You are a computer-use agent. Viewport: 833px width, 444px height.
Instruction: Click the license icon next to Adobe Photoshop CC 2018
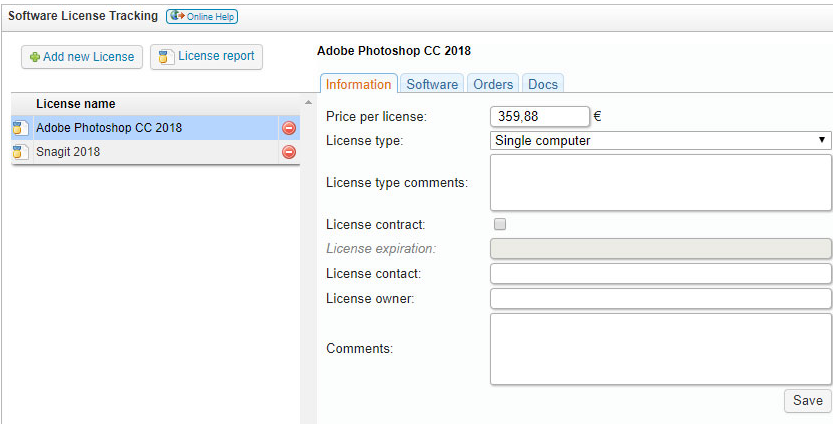20,128
